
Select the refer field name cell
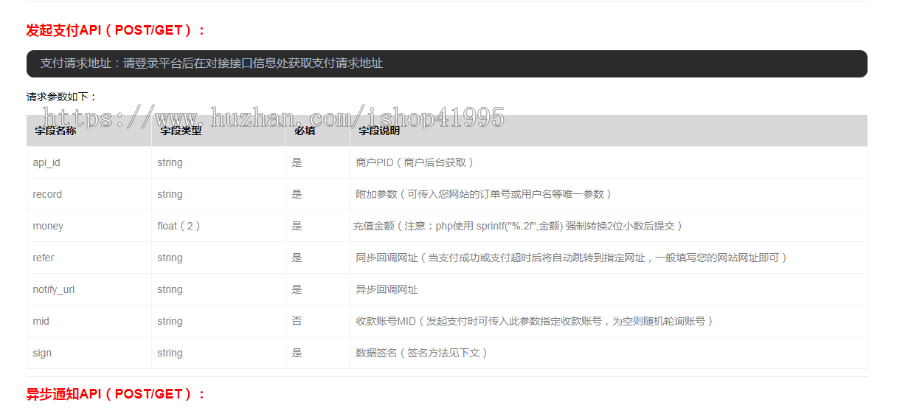click(43, 258)
